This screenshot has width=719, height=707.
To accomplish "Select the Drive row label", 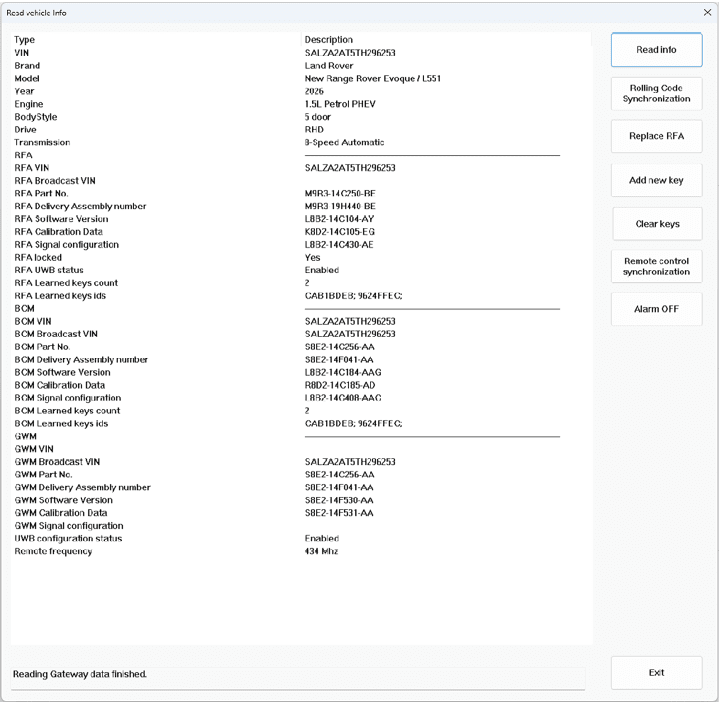I will coord(25,130).
